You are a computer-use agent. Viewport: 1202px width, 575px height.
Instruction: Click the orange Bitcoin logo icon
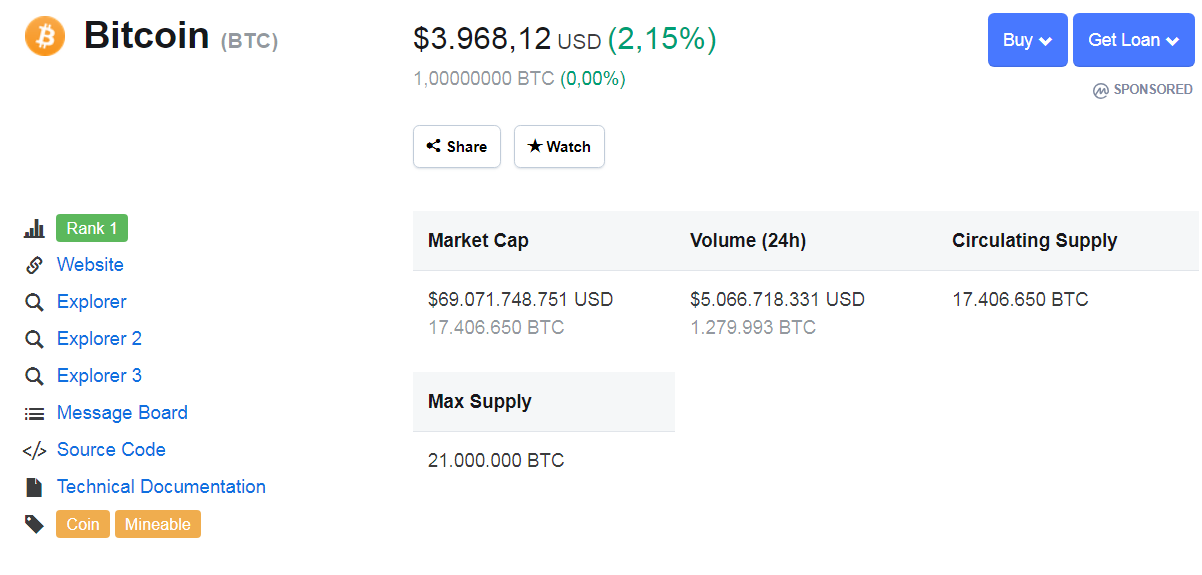click(45, 37)
